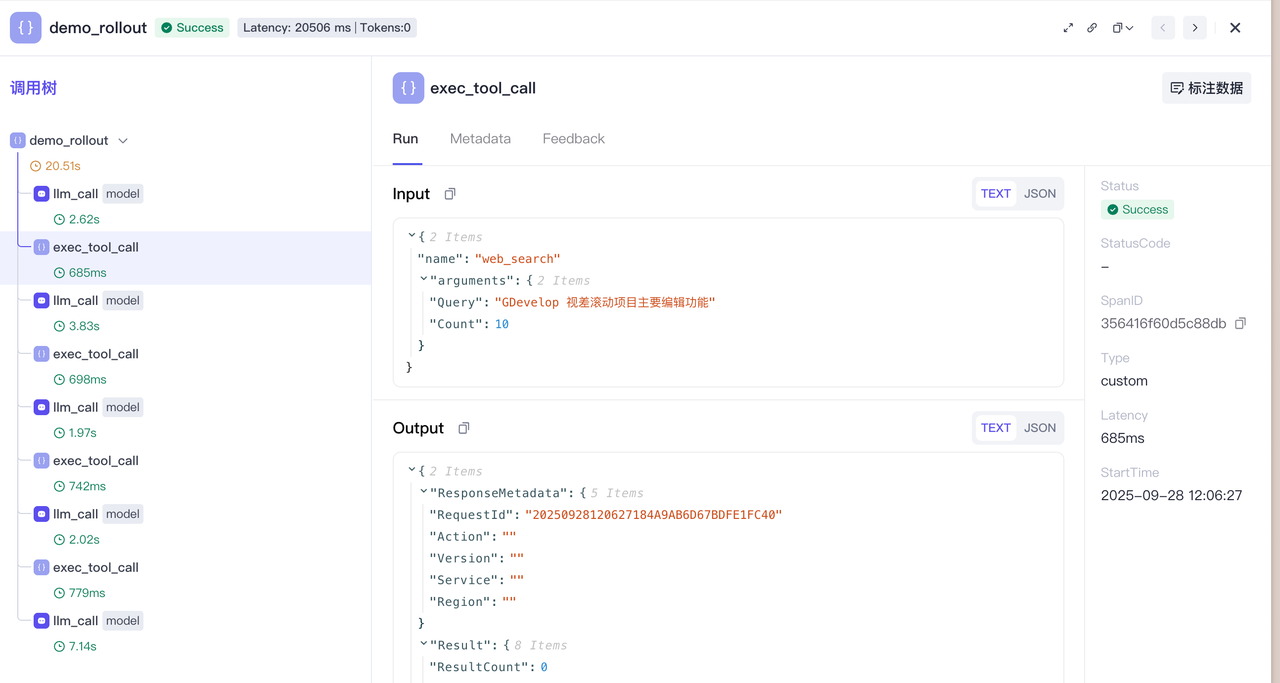Copy the trace link via the chain icon
The height and width of the screenshot is (683, 1280).
pyautogui.click(x=1092, y=28)
